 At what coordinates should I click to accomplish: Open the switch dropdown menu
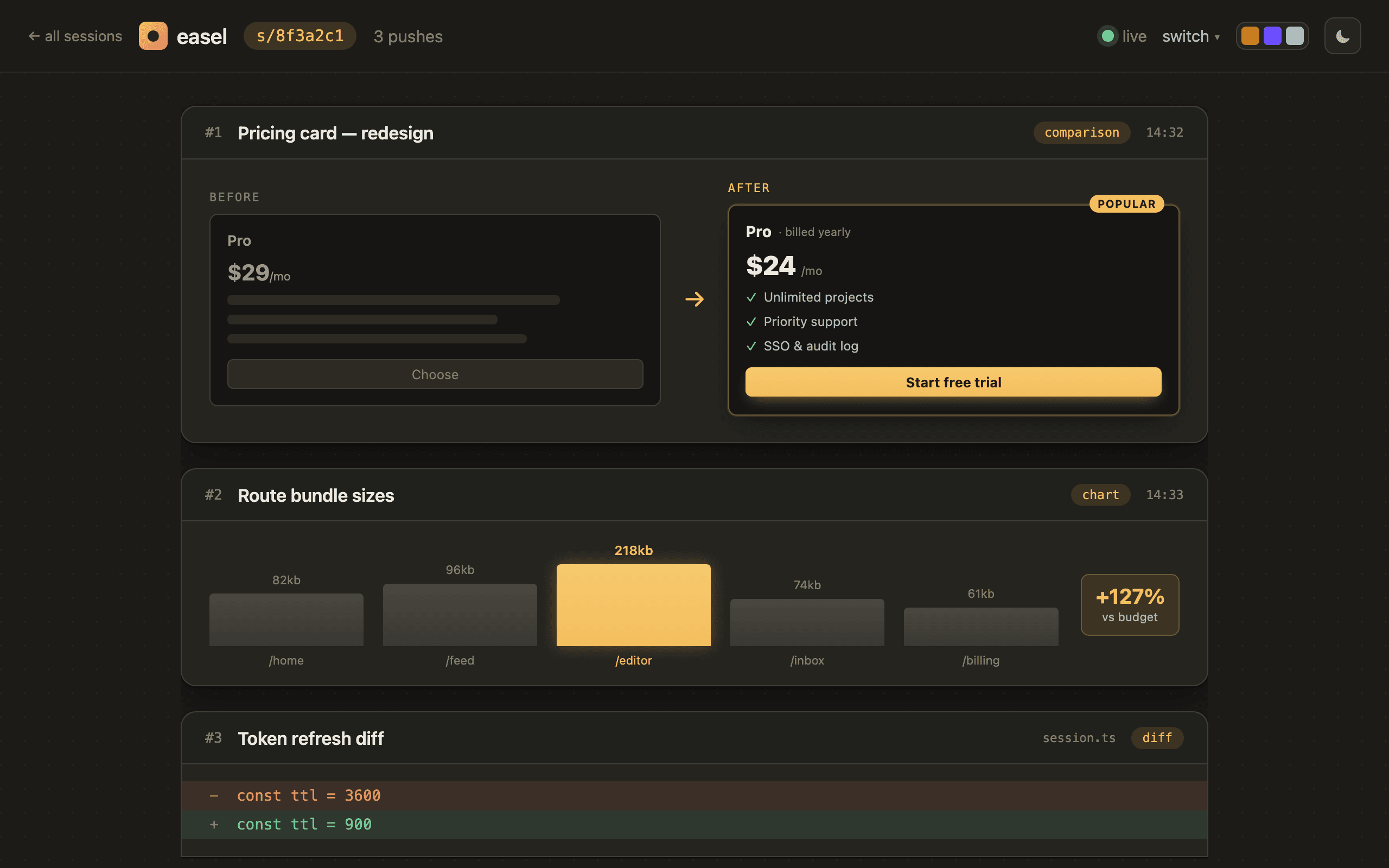pyautogui.click(x=1190, y=36)
